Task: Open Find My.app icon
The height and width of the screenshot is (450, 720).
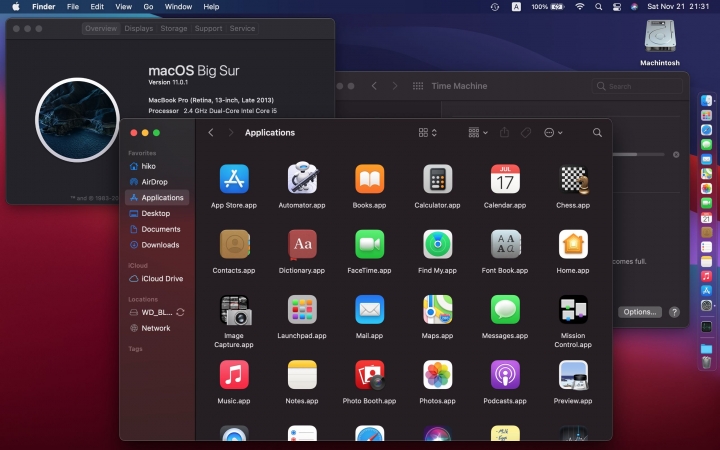Action: [x=437, y=244]
